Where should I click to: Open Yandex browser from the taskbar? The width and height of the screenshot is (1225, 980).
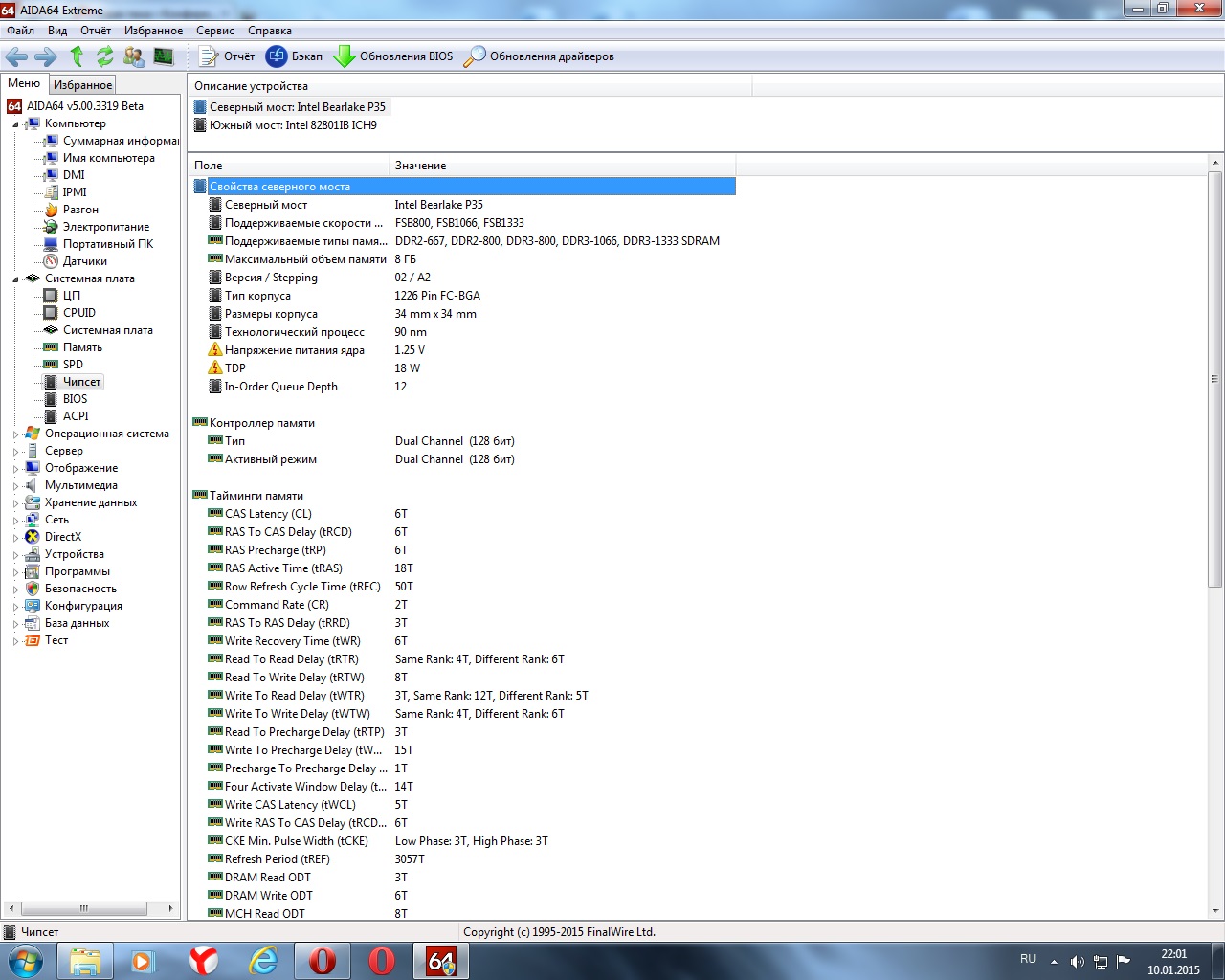tap(203, 960)
